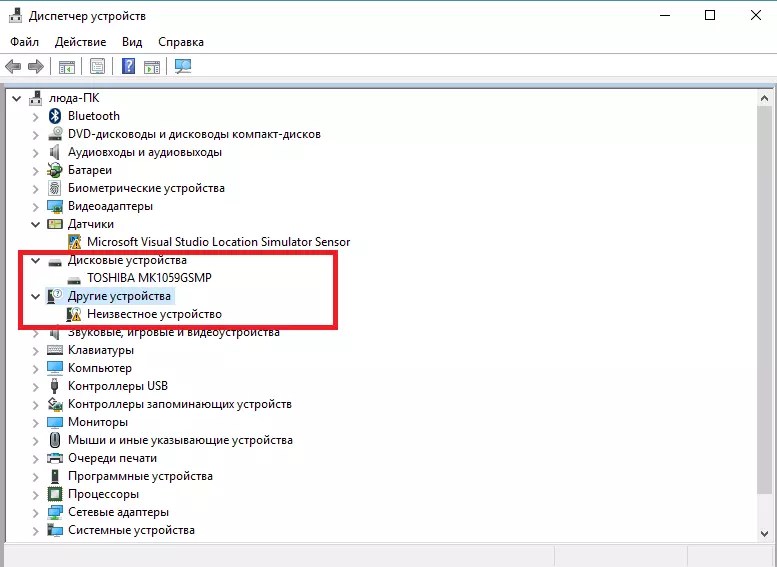Click the blue Help question-mark icon
Viewport: 777px width, 567px height.
pyautogui.click(x=128, y=66)
